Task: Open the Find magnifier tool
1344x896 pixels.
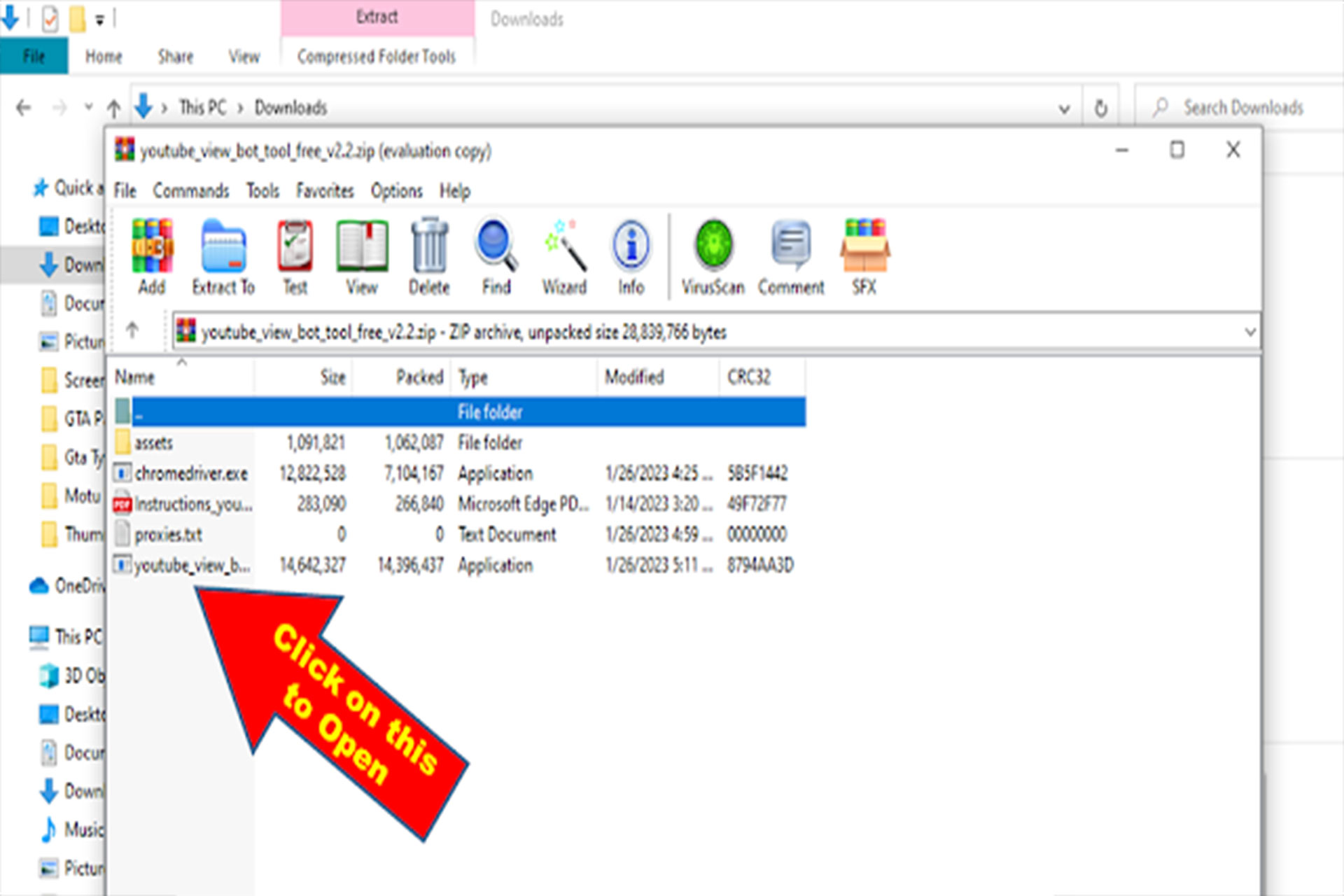Action: pyautogui.click(x=496, y=256)
